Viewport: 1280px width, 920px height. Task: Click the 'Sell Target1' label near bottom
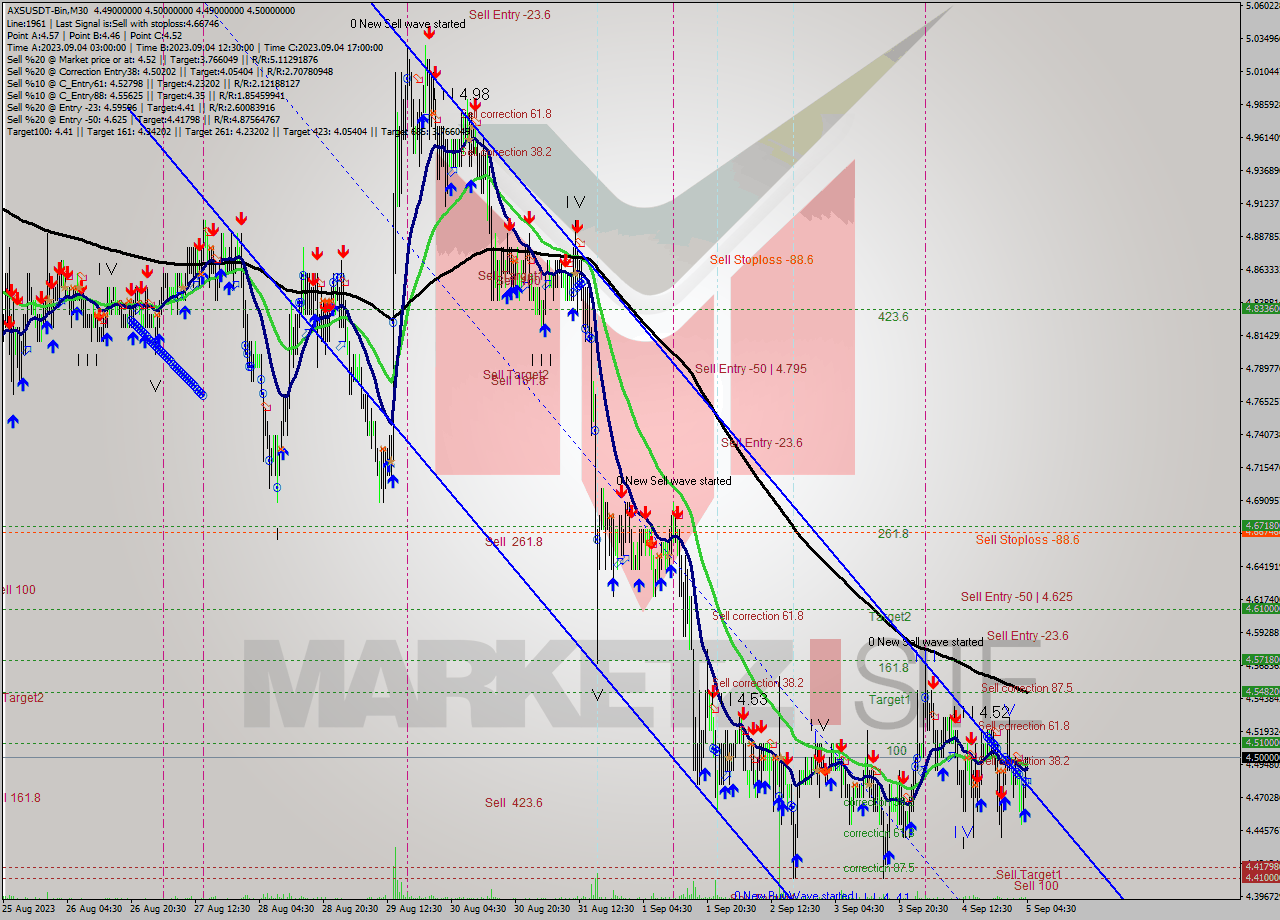1029,875
